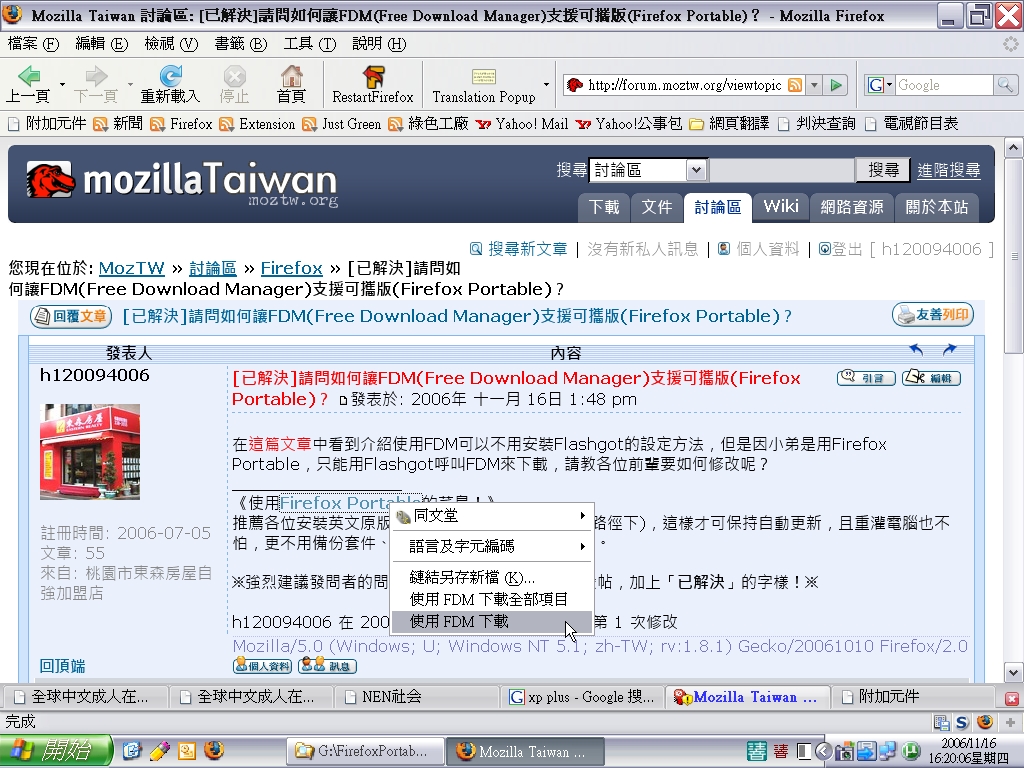Open the Google search engine dropdown
The height and width of the screenshot is (768, 1024).
(880, 85)
